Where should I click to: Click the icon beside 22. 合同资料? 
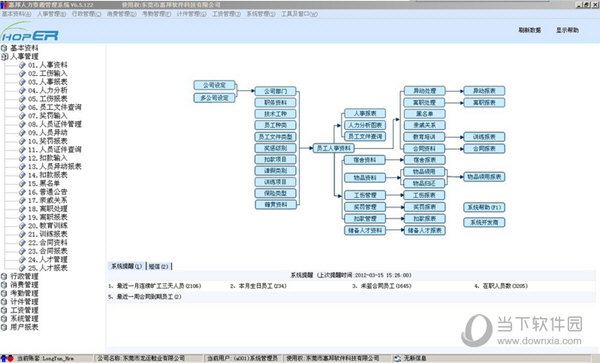pos(22,243)
